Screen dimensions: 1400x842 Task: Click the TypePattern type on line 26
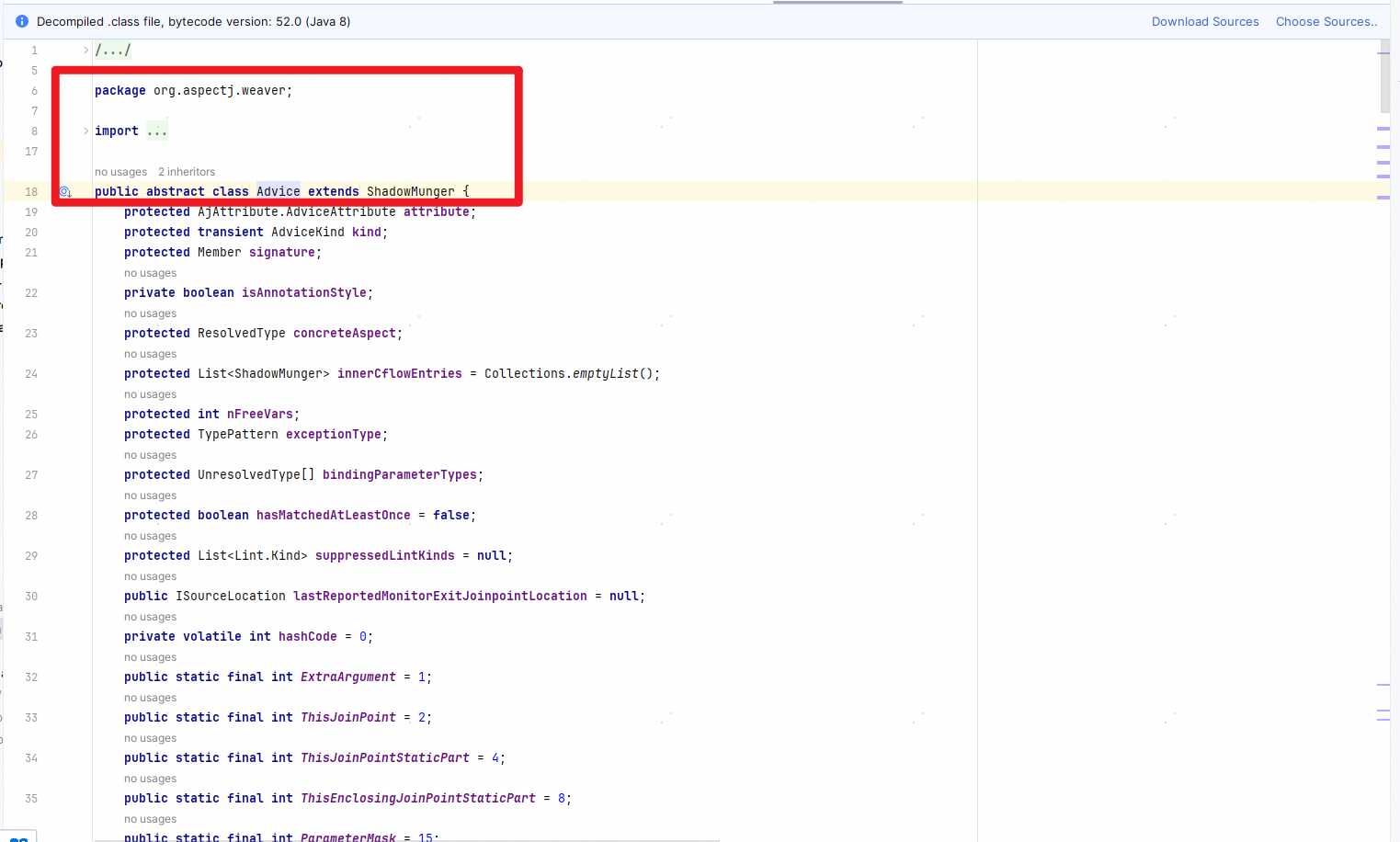click(238, 435)
